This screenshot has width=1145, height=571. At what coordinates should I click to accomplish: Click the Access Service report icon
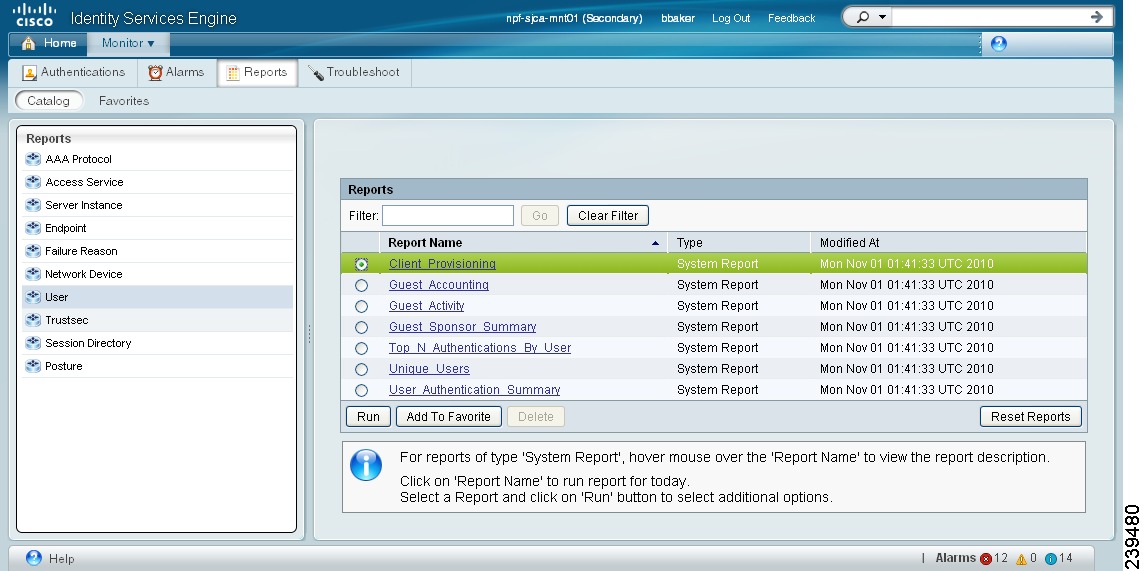pos(33,182)
